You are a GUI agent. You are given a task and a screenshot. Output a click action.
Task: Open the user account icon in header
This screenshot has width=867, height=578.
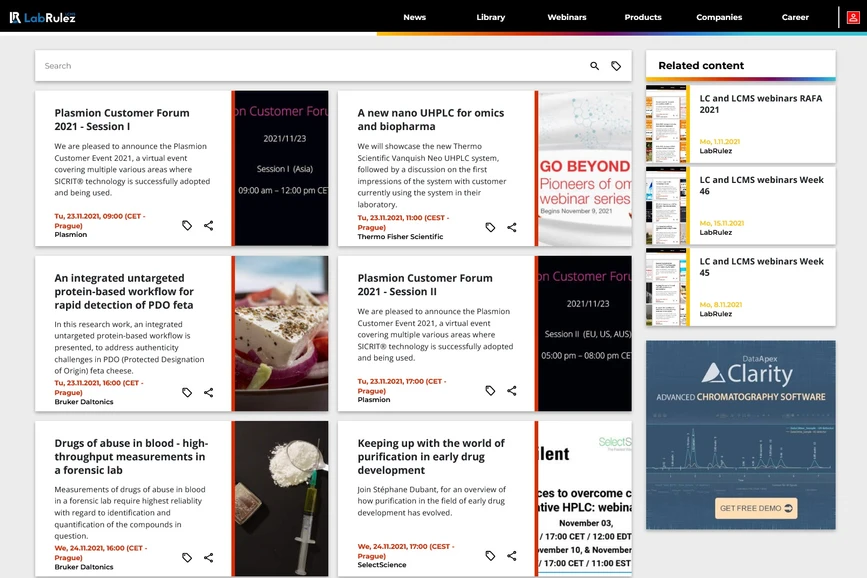coord(853,17)
